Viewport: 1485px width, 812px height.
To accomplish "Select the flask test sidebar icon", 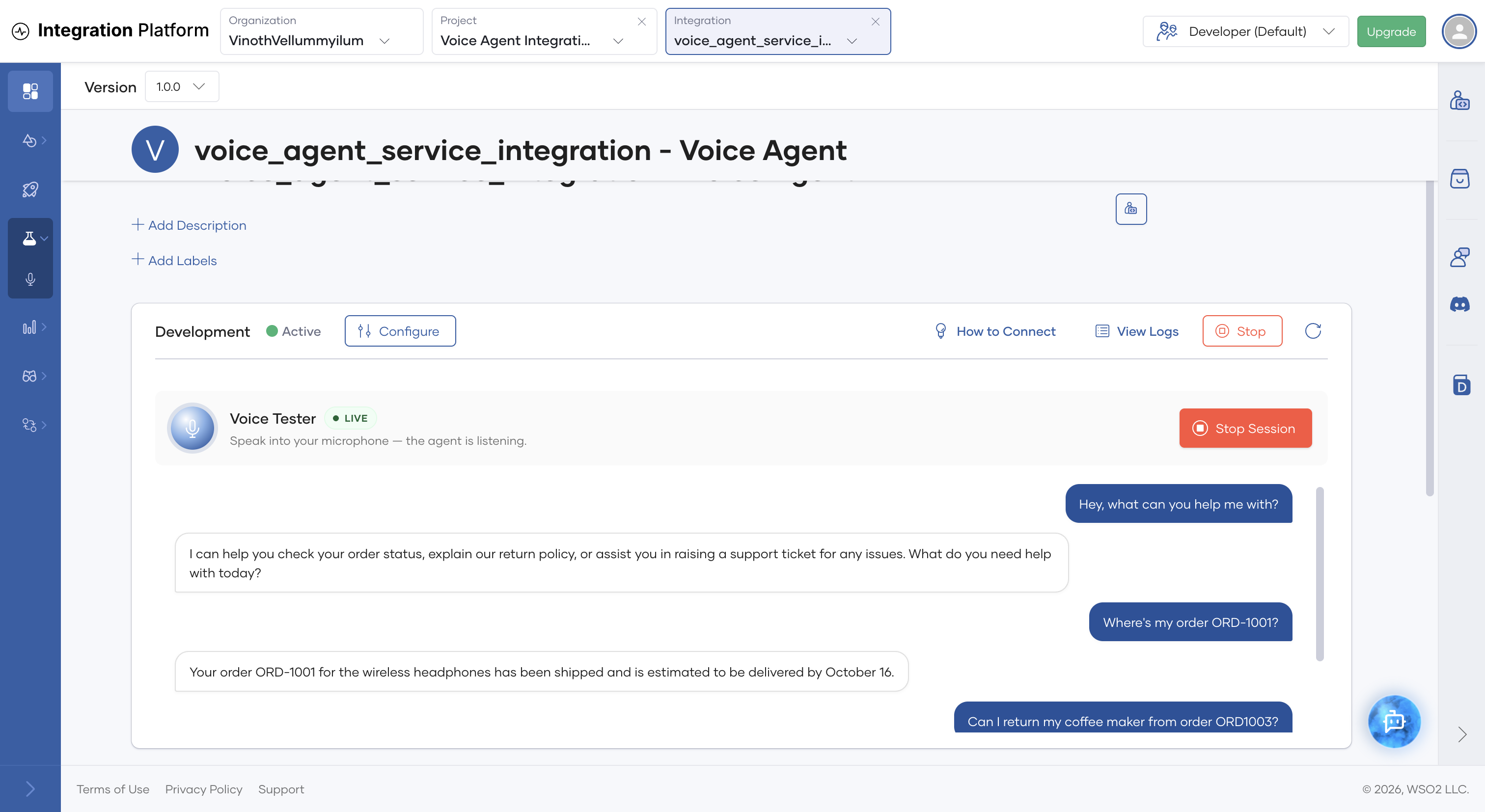I will (x=30, y=238).
